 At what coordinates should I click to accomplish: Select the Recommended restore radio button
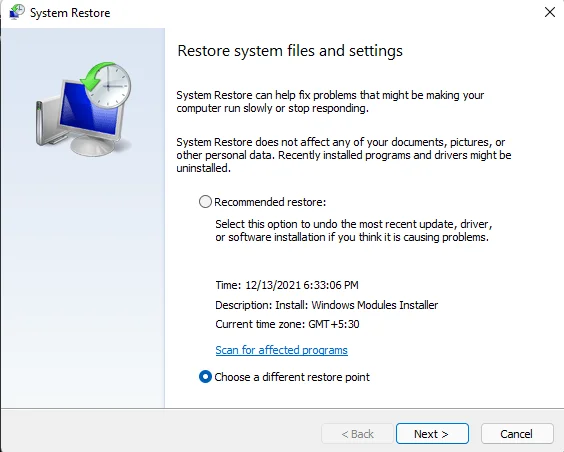[x=205, y=202]
